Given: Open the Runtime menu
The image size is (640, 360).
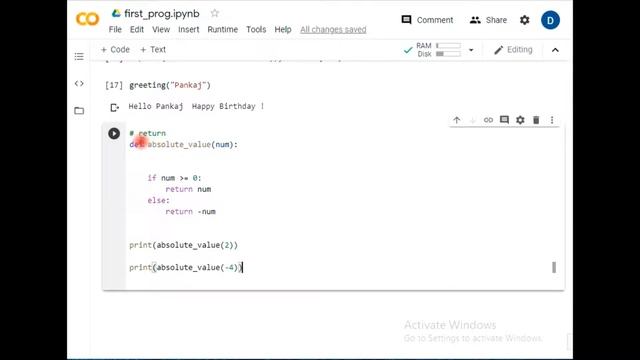Looking at the screenshot, I should coord(222,29).
